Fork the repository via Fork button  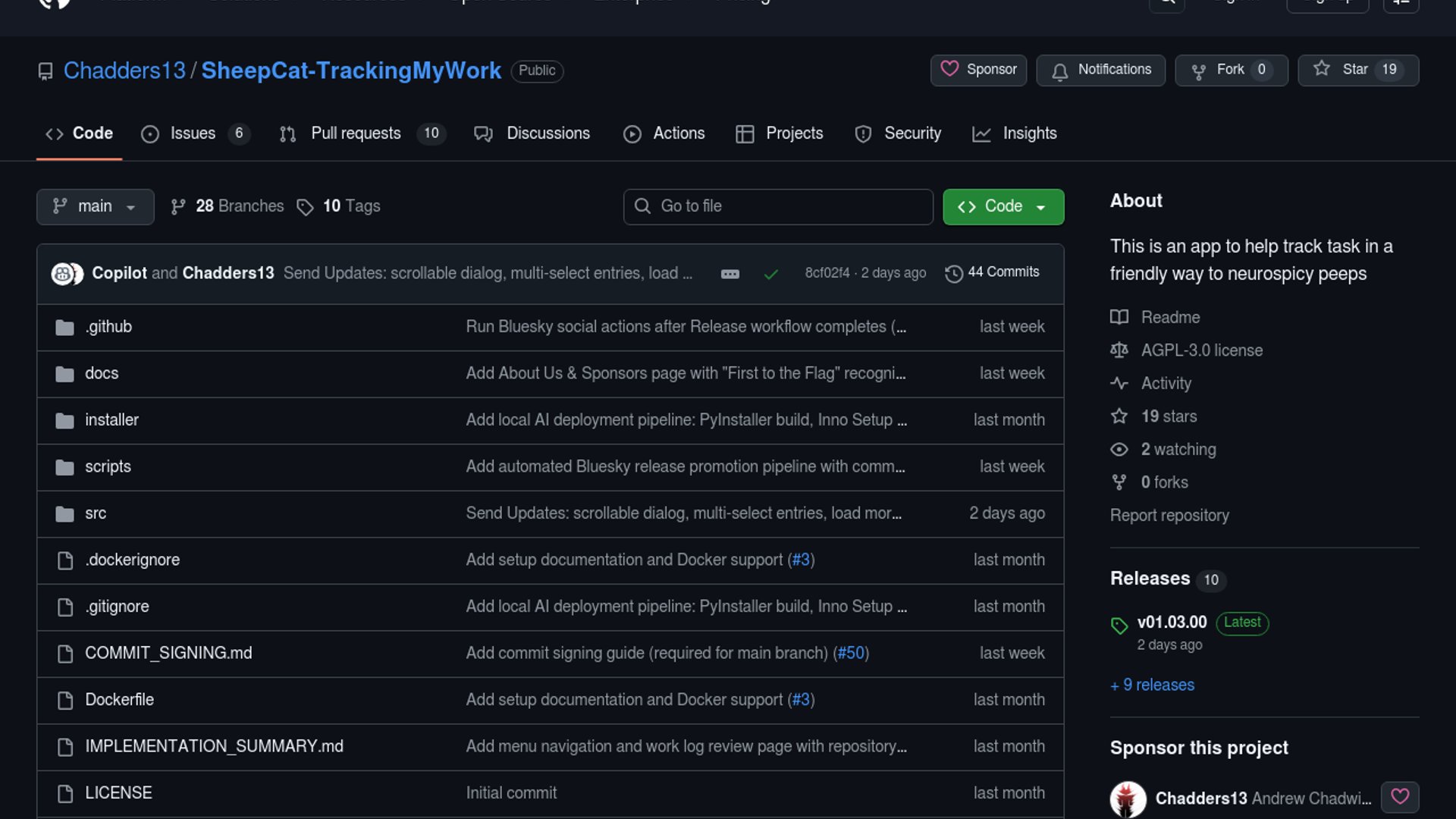1230,70
